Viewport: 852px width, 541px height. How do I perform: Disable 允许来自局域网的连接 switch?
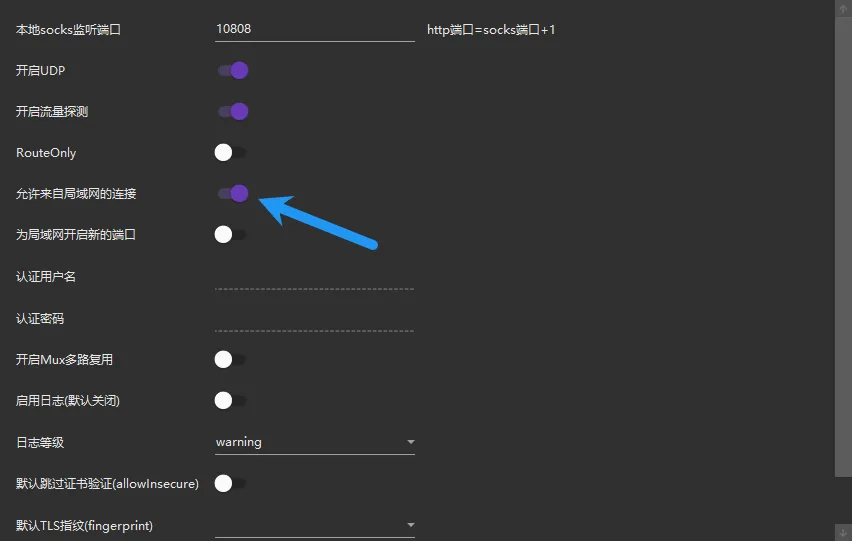click(232, 193)
